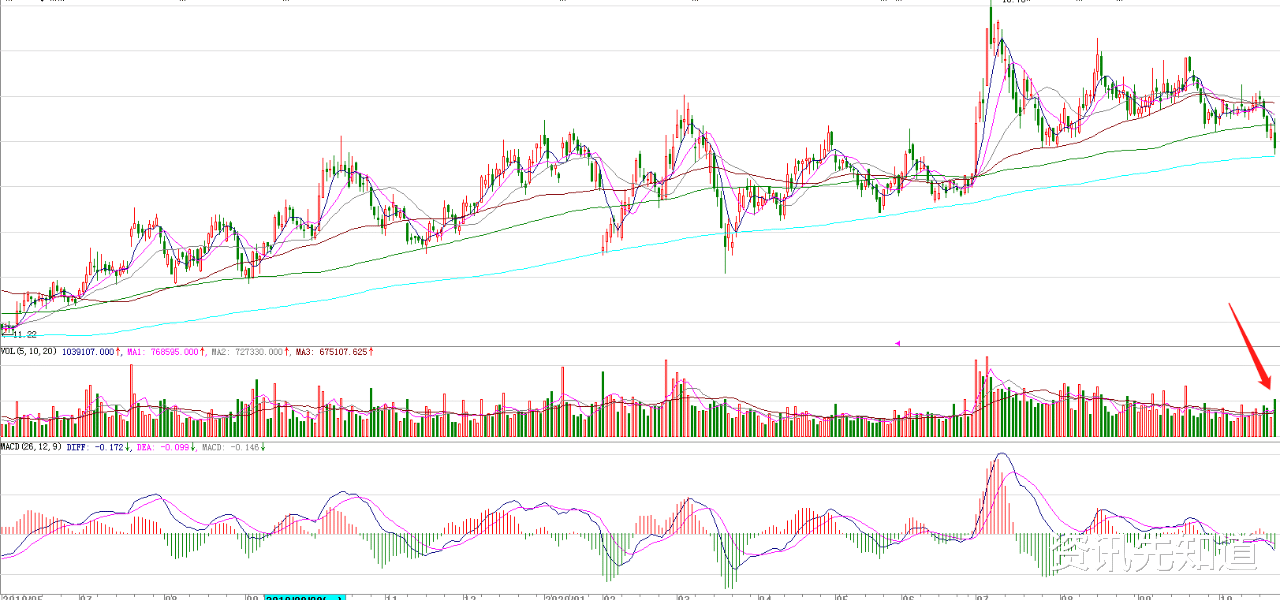Click the highlighted cyan date on time axis

point(305,597)
